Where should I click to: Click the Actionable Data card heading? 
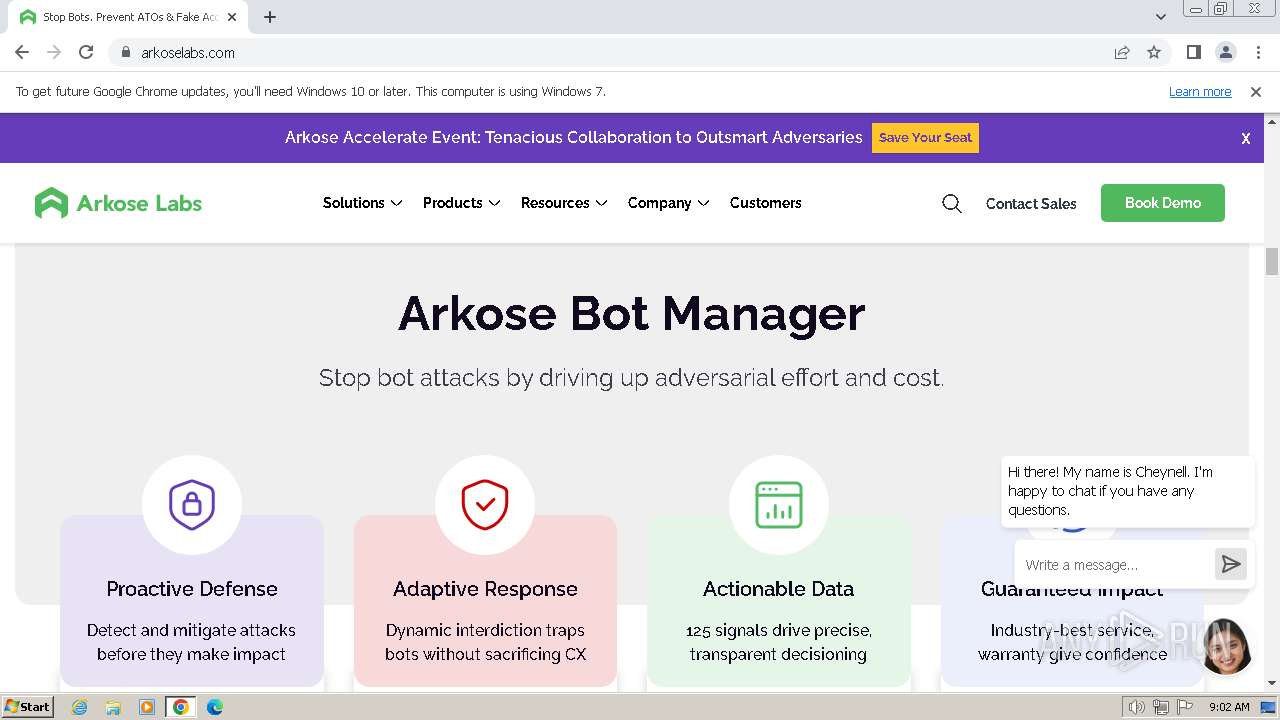tap(778, 589)
